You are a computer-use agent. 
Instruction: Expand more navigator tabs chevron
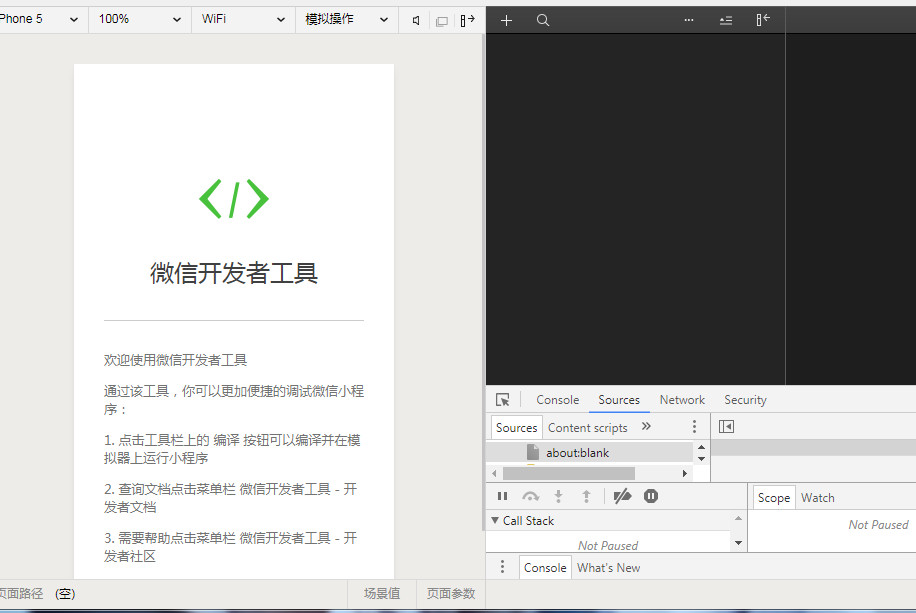click(x=646, y=426)
